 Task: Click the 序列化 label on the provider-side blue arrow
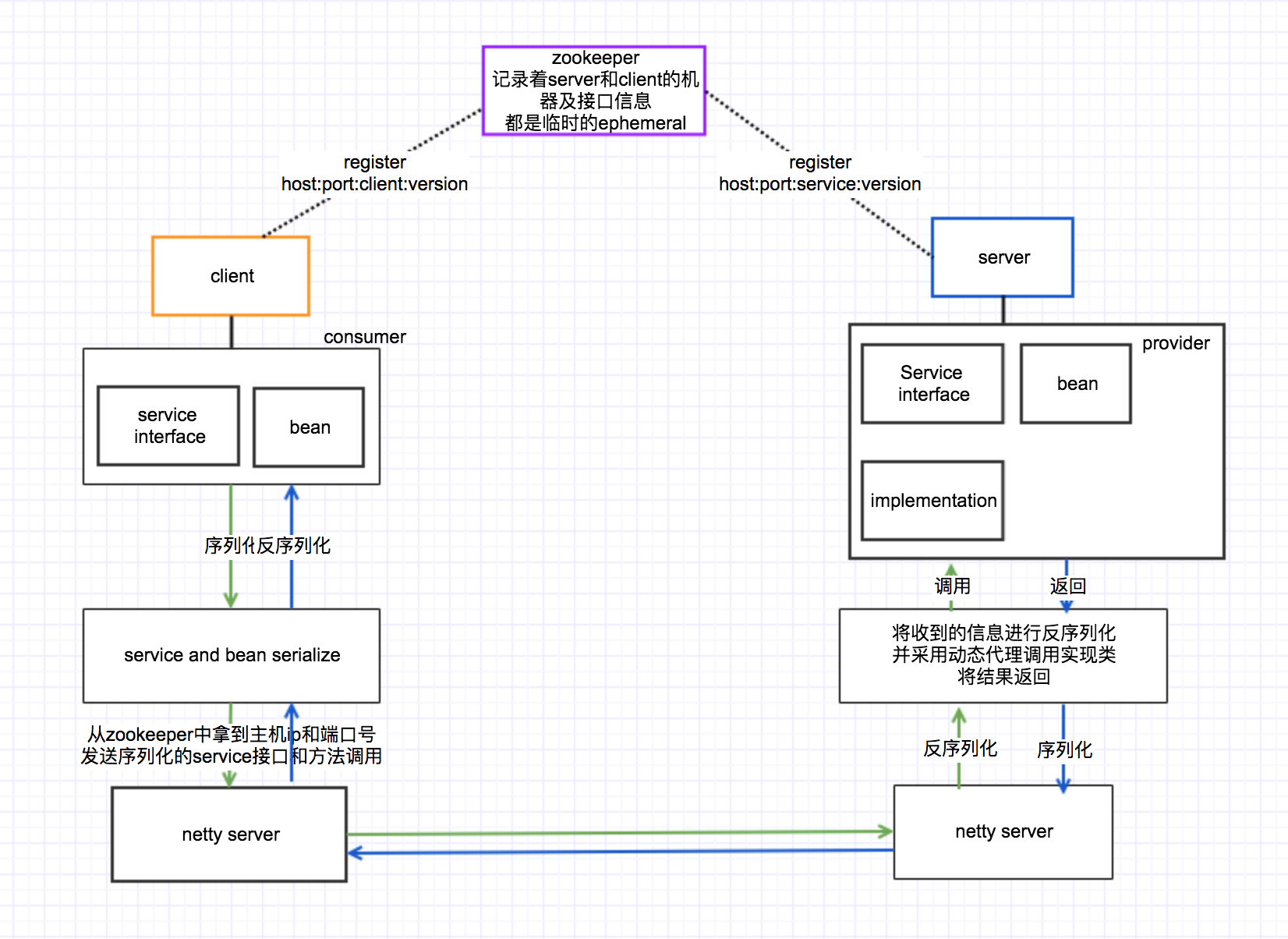1065,749
